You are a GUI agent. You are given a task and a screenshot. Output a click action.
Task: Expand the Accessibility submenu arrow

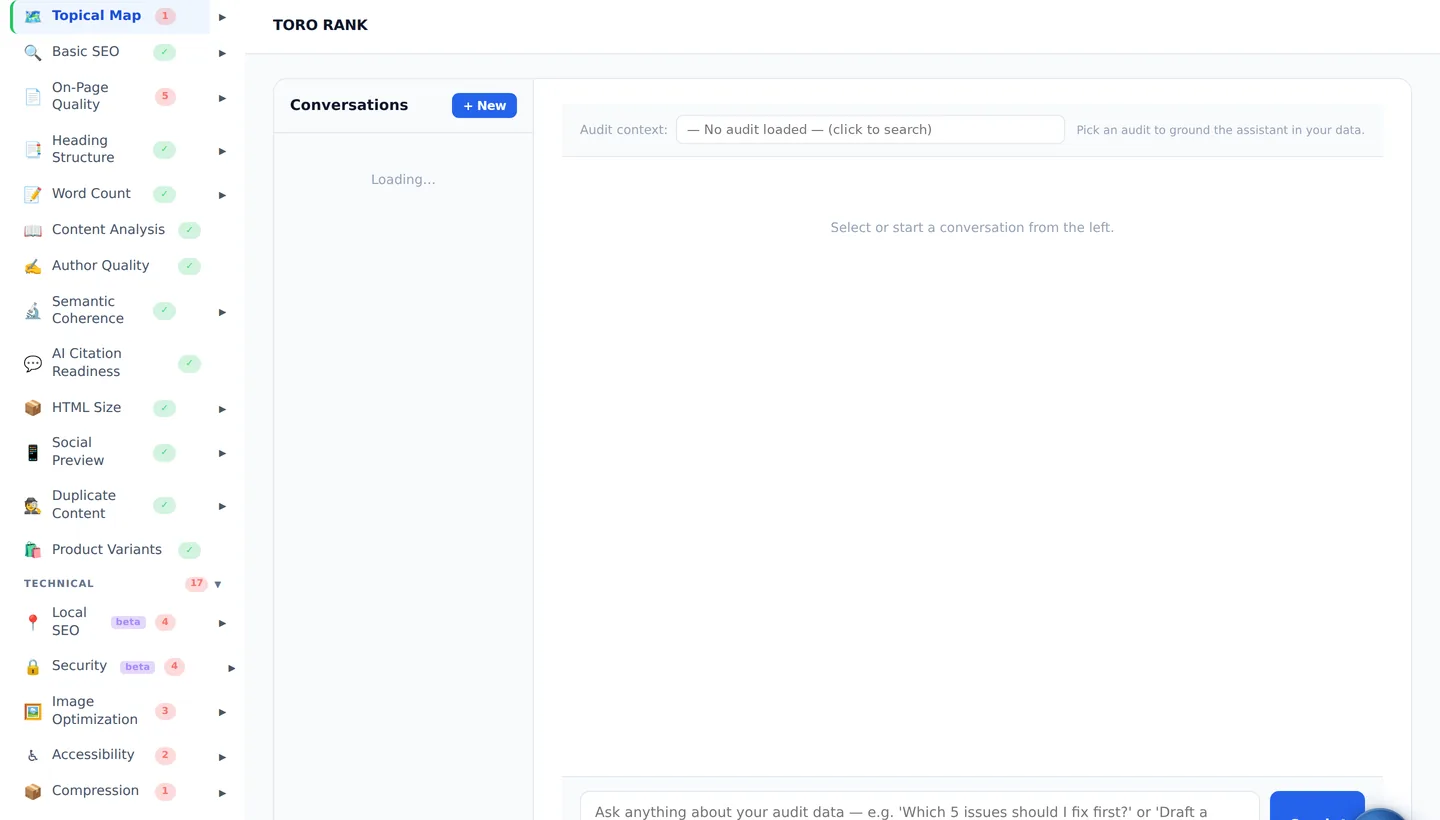coord(222,757)
